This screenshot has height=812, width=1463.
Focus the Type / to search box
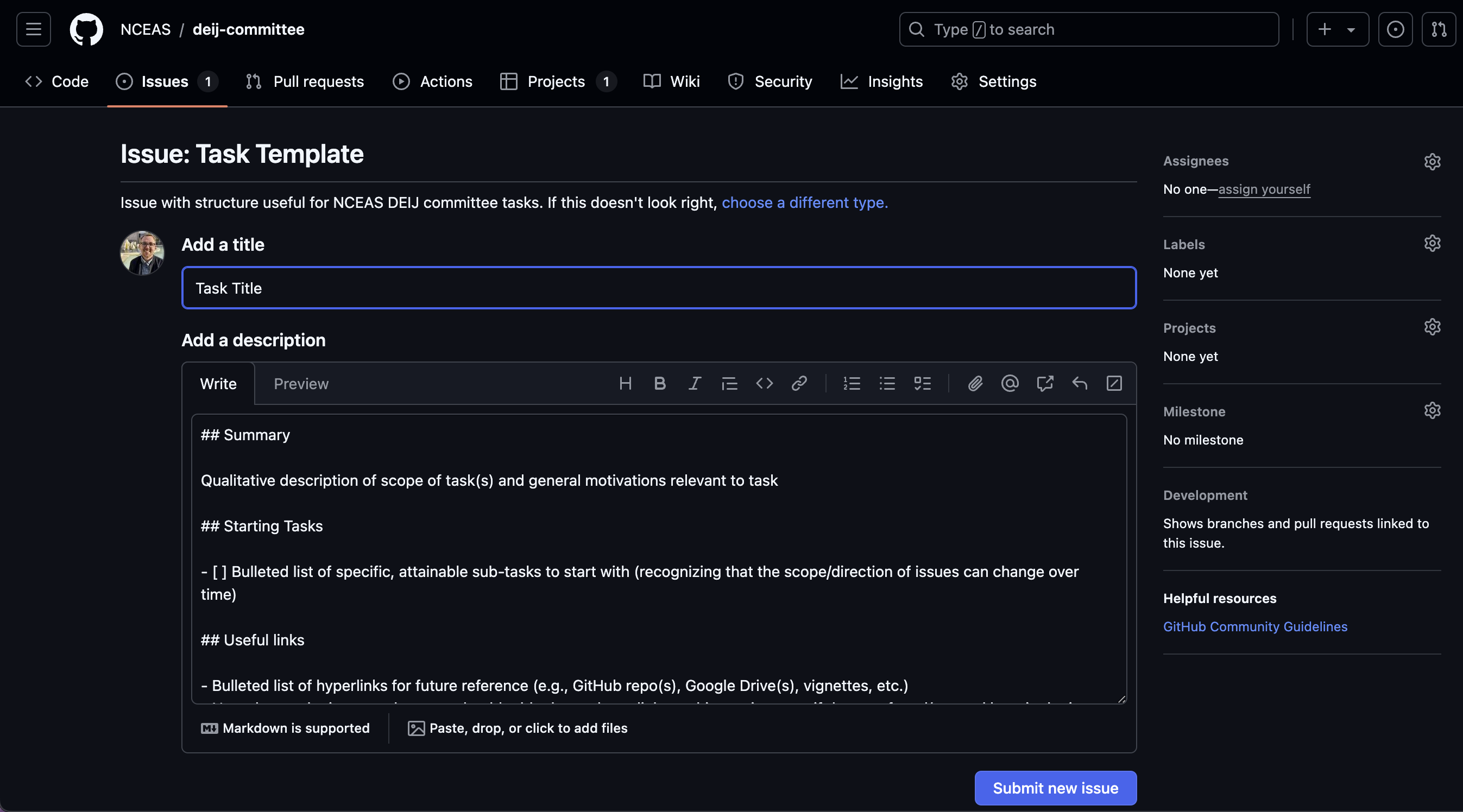click(x=1089, y=29)
